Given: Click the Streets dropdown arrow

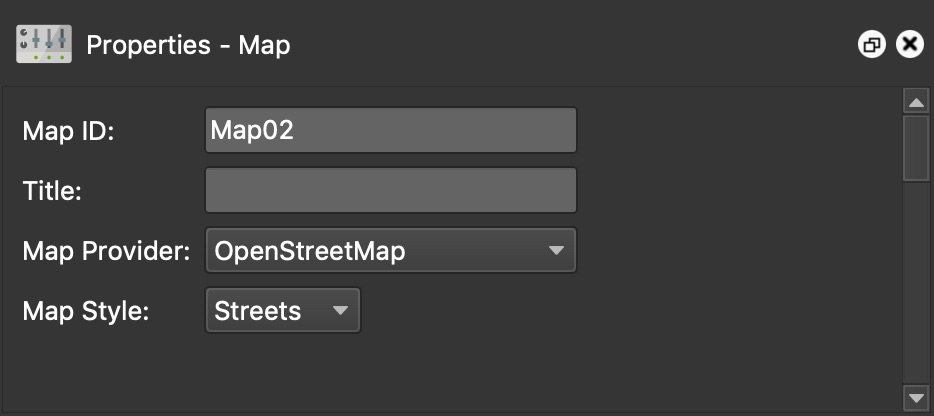Looking at the screenshot, I should pos(340,311).
